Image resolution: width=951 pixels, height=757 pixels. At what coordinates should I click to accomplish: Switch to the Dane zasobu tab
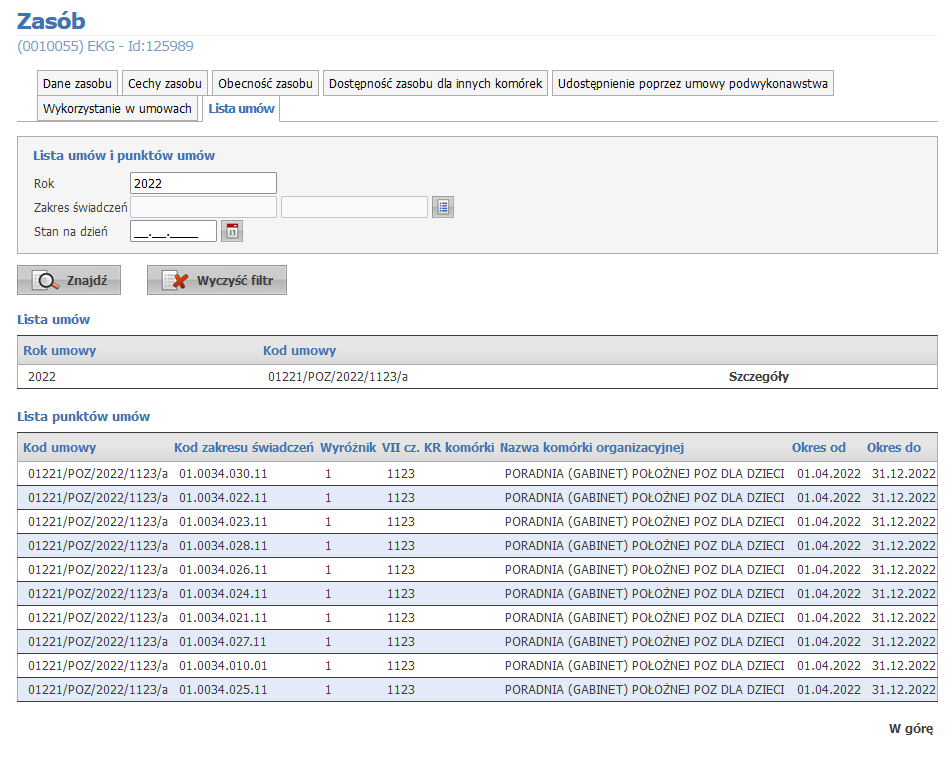tap(78, 84)
